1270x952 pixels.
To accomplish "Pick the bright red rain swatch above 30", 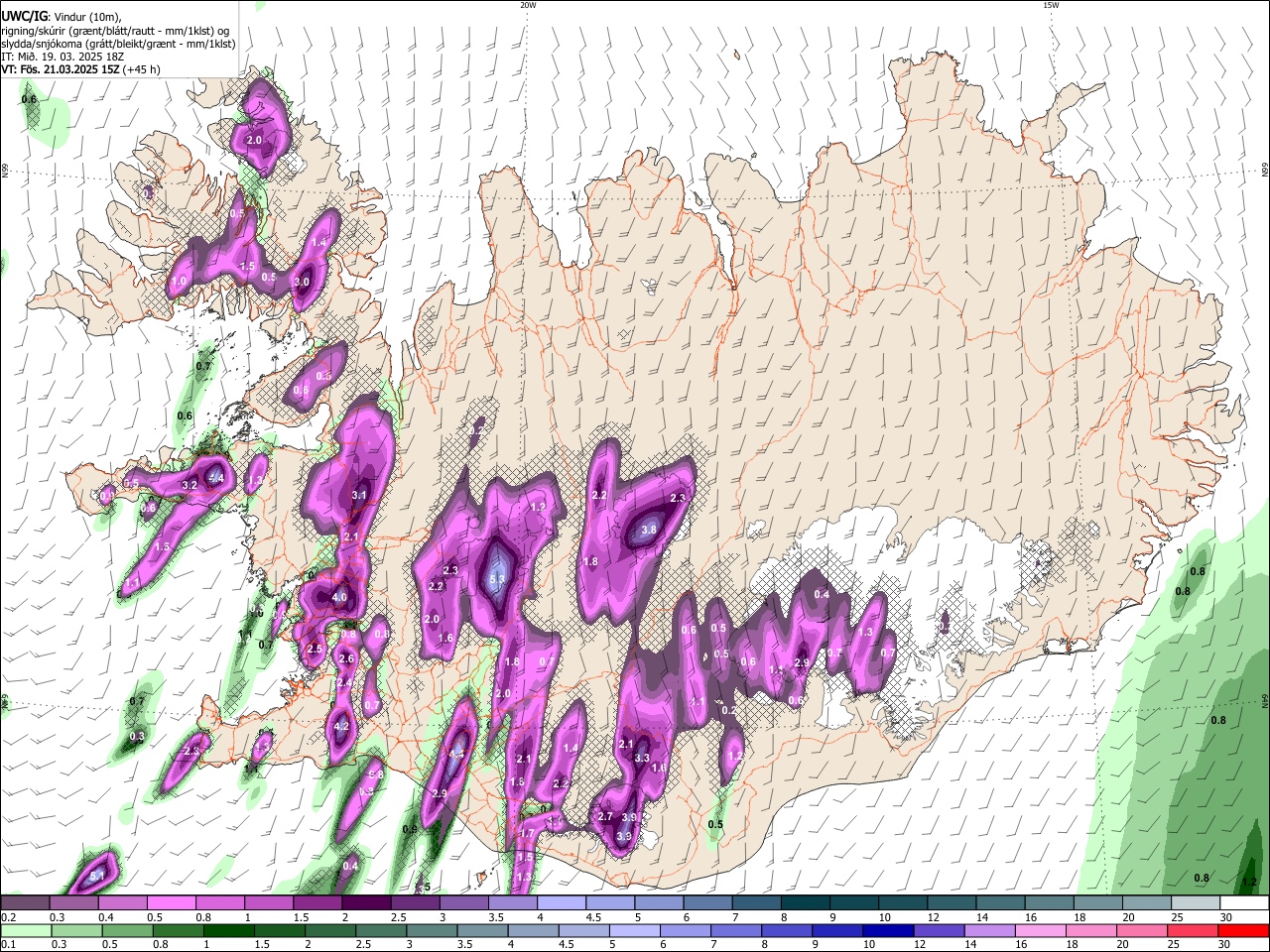I will [1244, 930].
